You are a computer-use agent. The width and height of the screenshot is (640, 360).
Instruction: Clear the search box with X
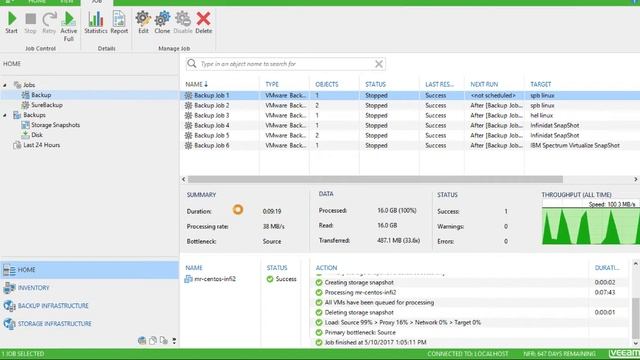click(x=379, y=64)
